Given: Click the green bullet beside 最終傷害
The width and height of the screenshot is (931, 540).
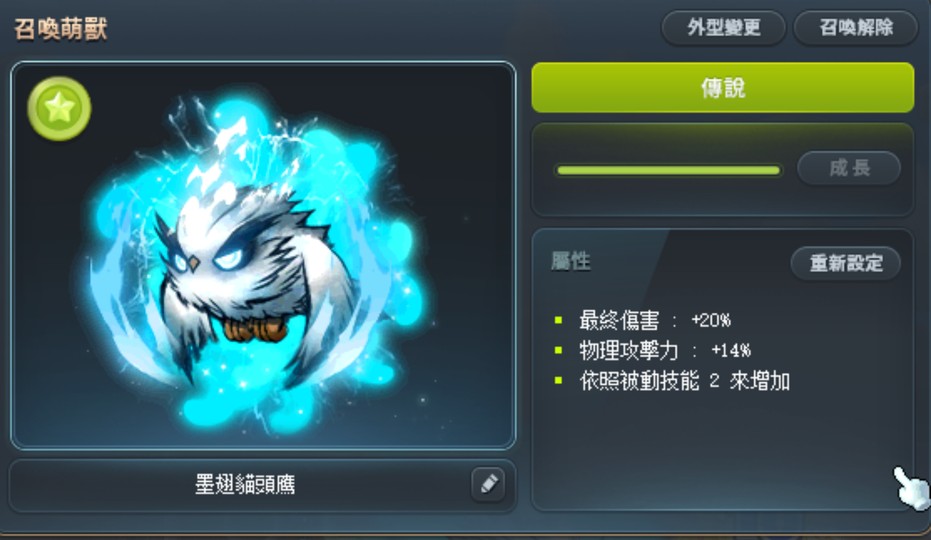Looking at the screenshot, I should point(558,320).
